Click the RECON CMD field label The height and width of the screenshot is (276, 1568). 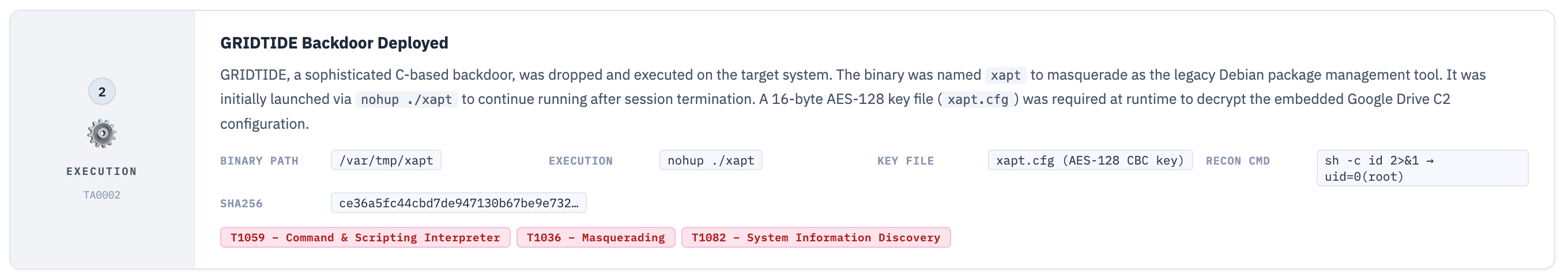[1238, 162]
